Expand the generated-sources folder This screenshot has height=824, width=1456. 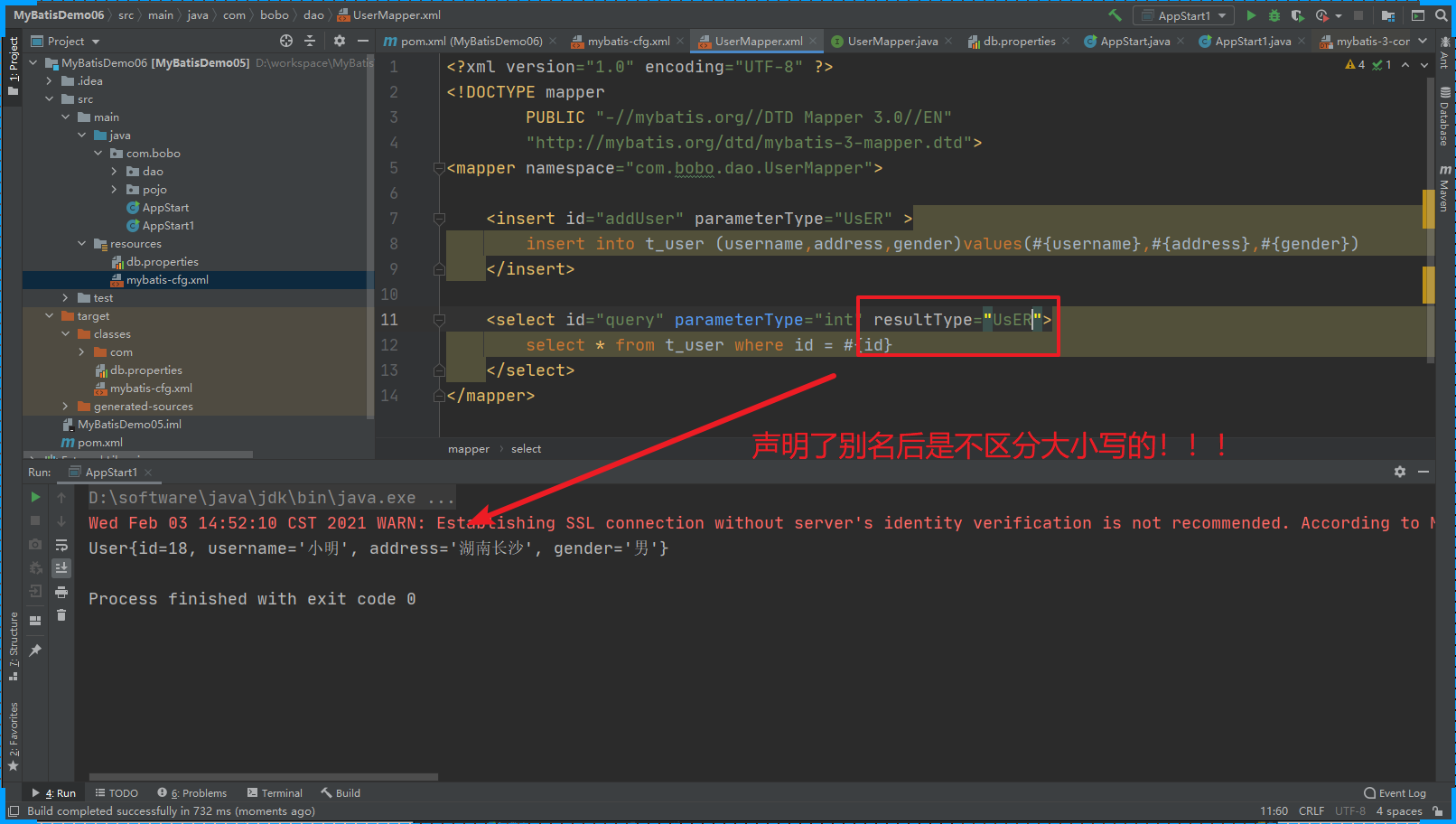[65, 407]
